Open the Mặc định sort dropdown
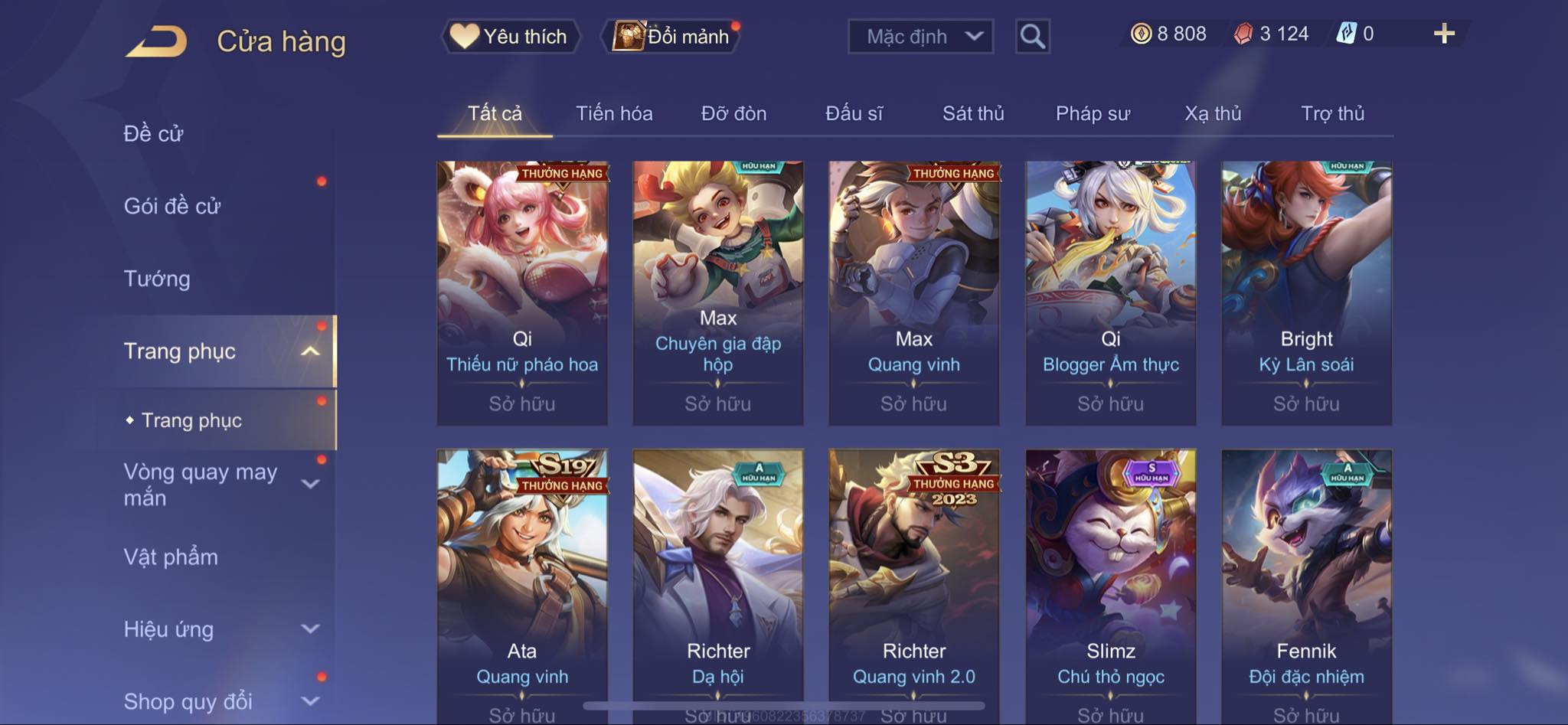Image resolution: width=1568 pixels, height=725 pixels. pos(920,36)
